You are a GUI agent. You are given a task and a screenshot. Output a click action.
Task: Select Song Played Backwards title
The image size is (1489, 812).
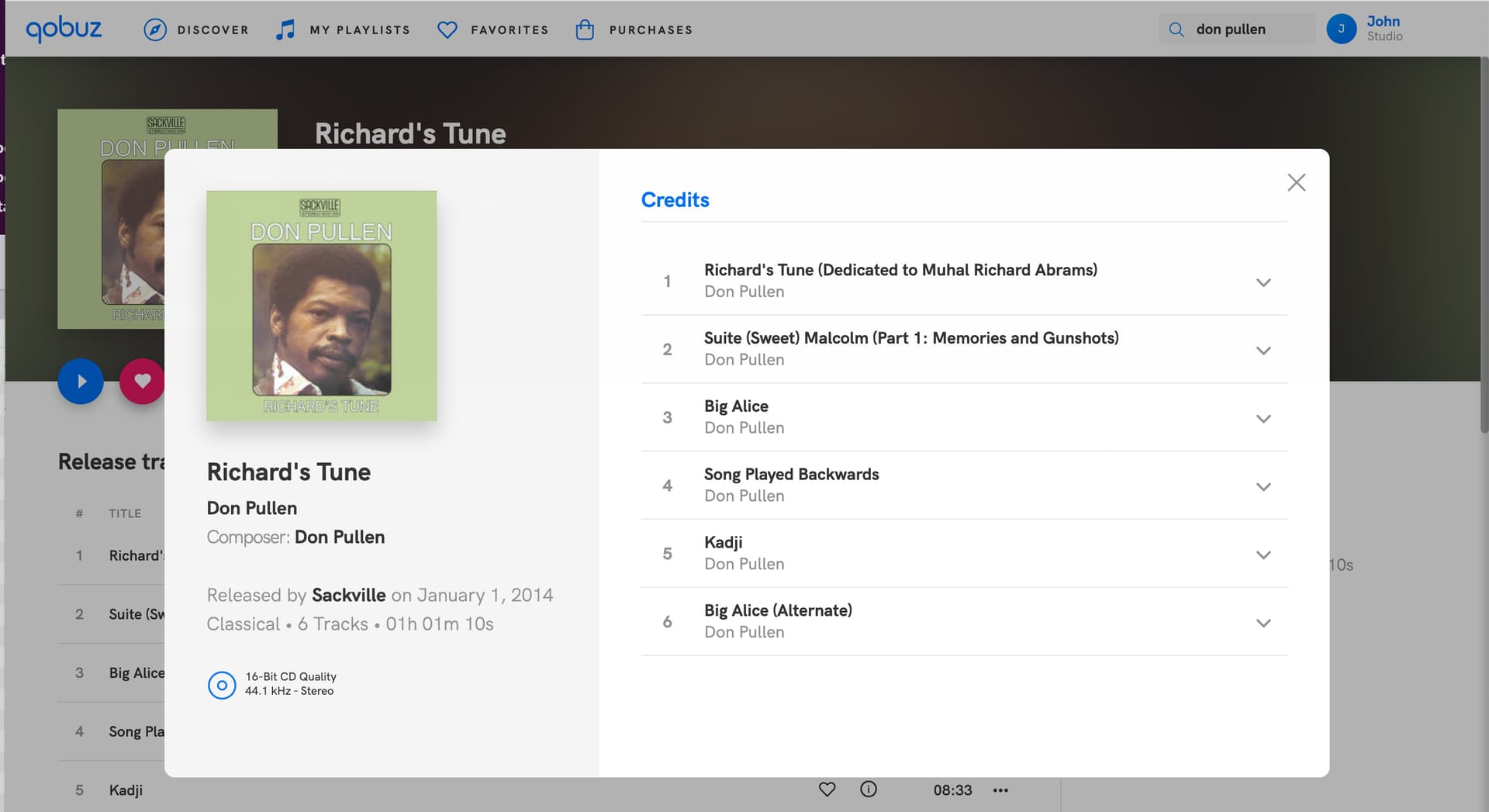coord(791,475)
